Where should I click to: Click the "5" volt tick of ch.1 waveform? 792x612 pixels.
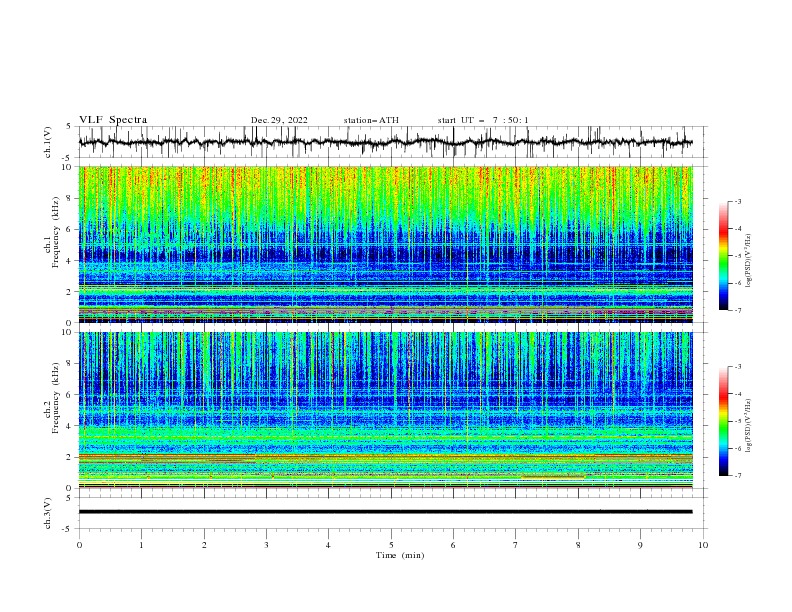(x=69, y=127)
